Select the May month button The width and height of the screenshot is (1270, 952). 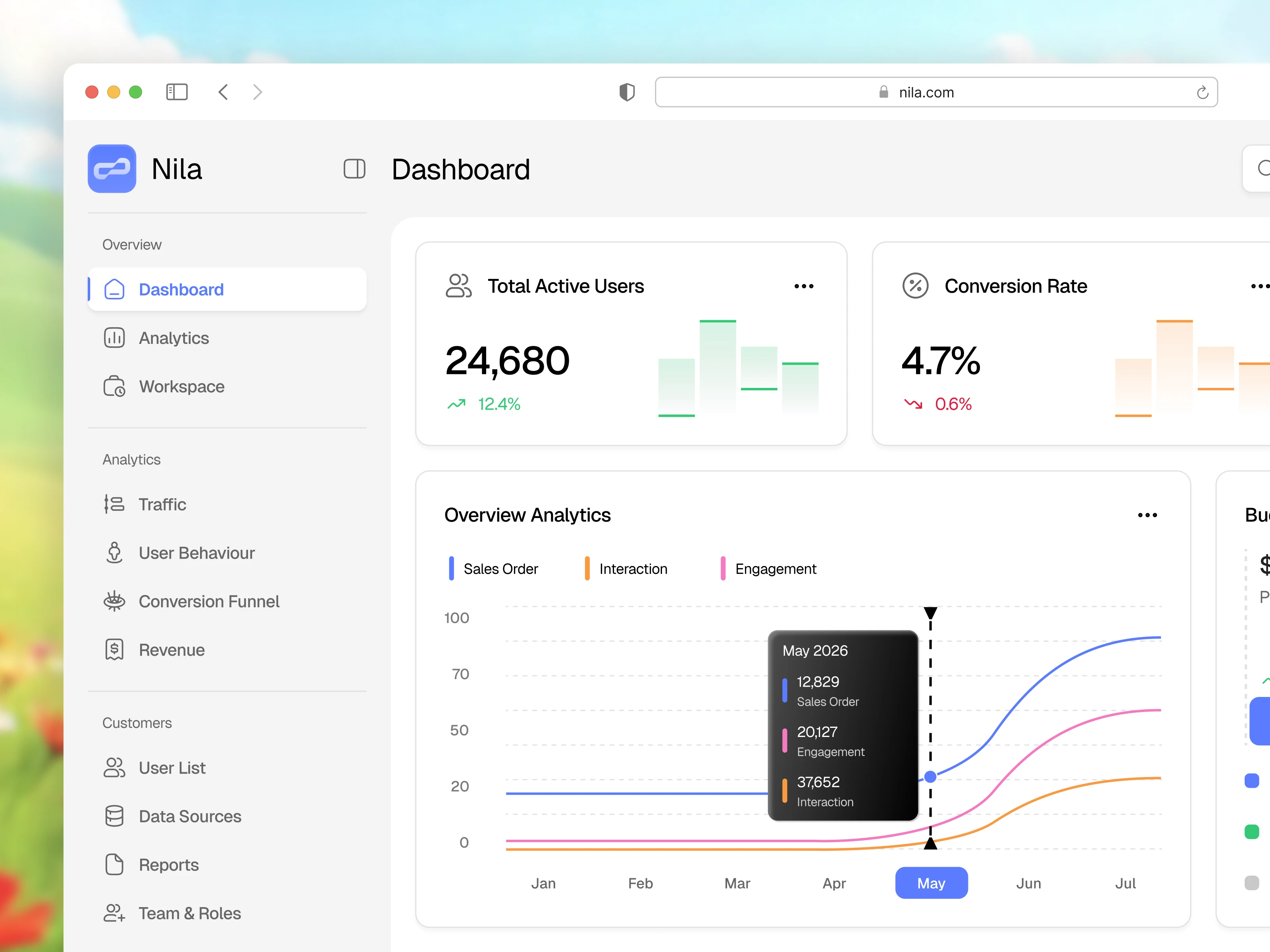coord(931,883)
